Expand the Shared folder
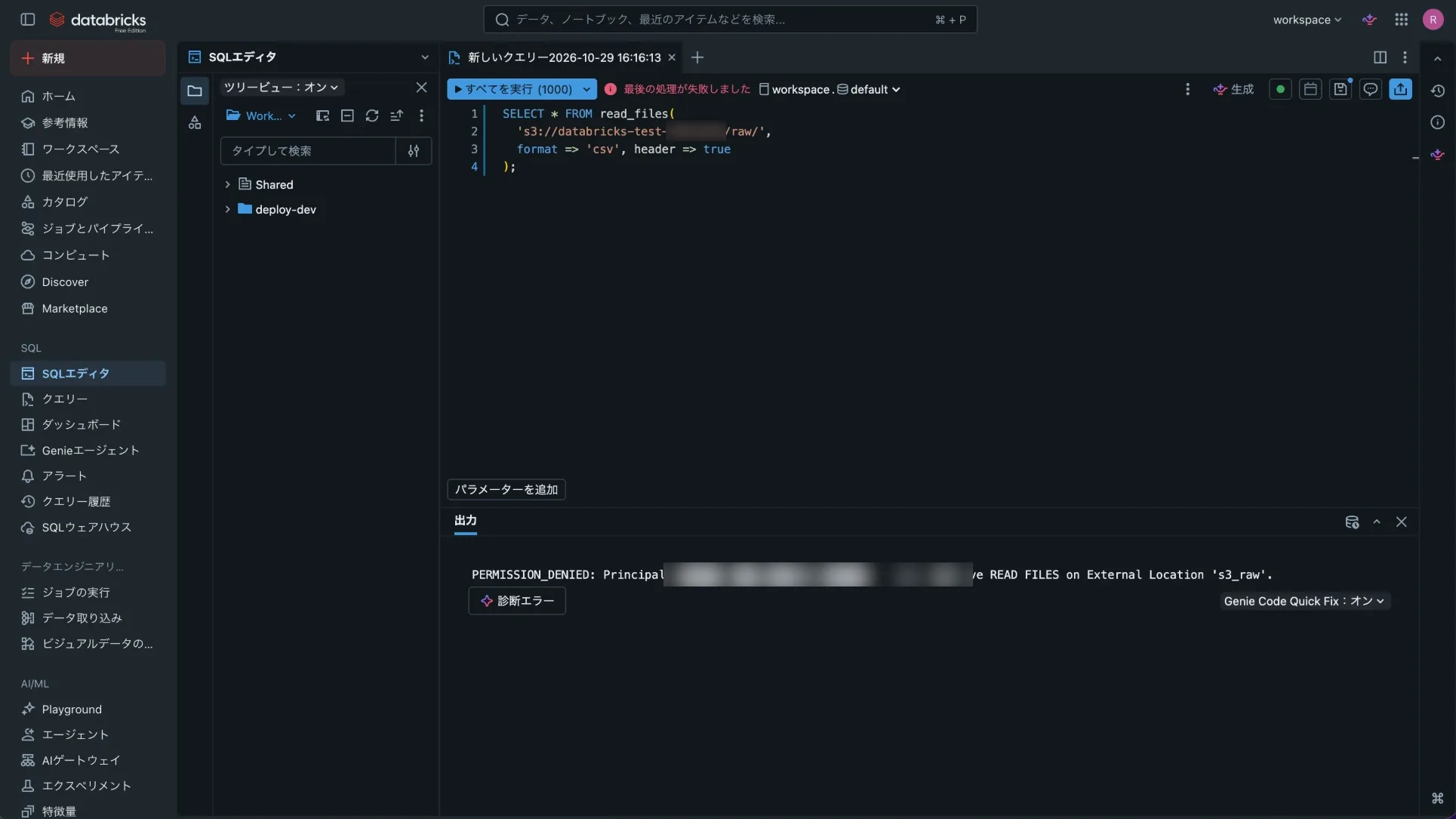 point(227,184)
